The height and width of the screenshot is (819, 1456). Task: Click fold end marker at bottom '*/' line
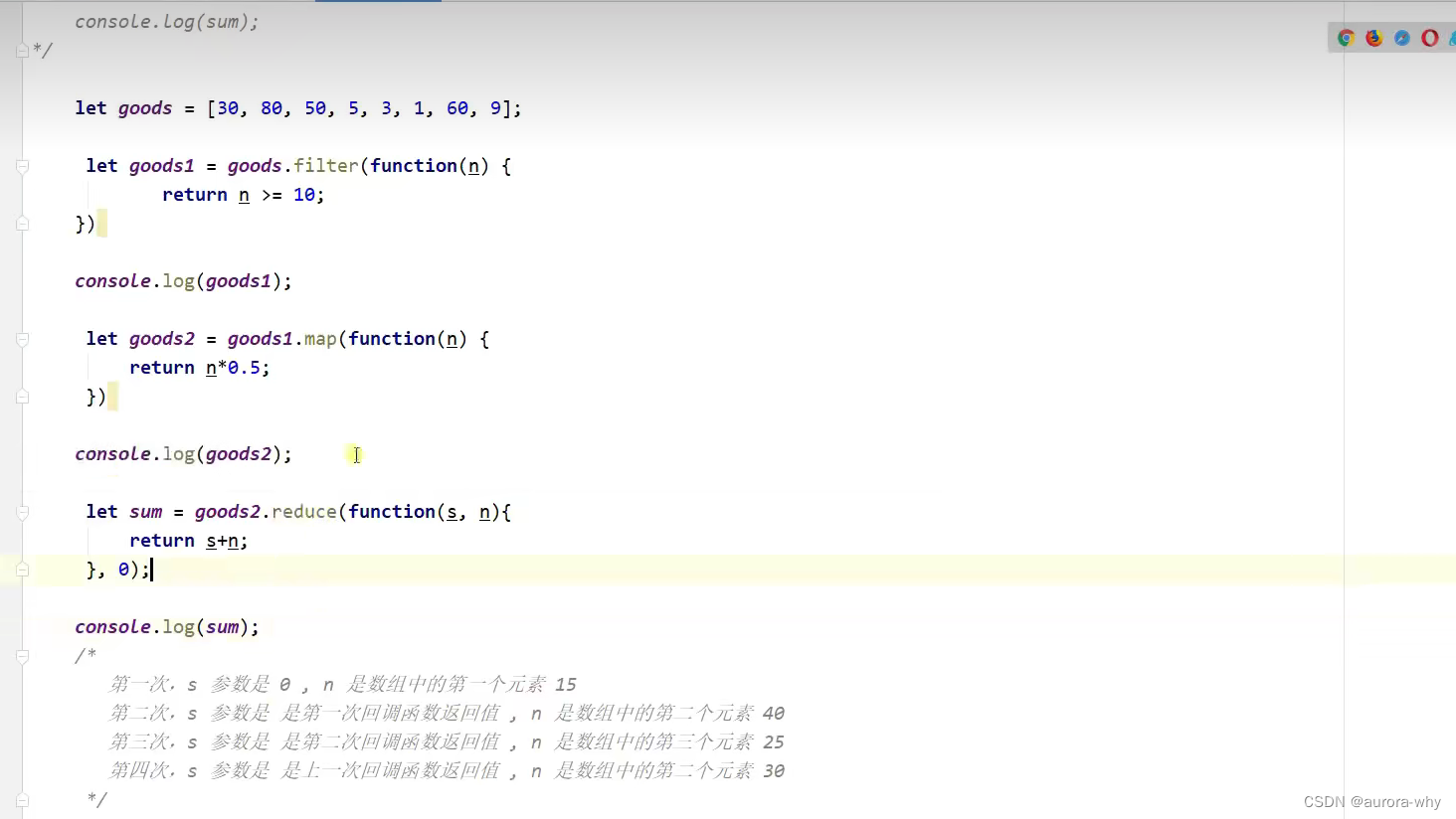[x=22, y=800]
